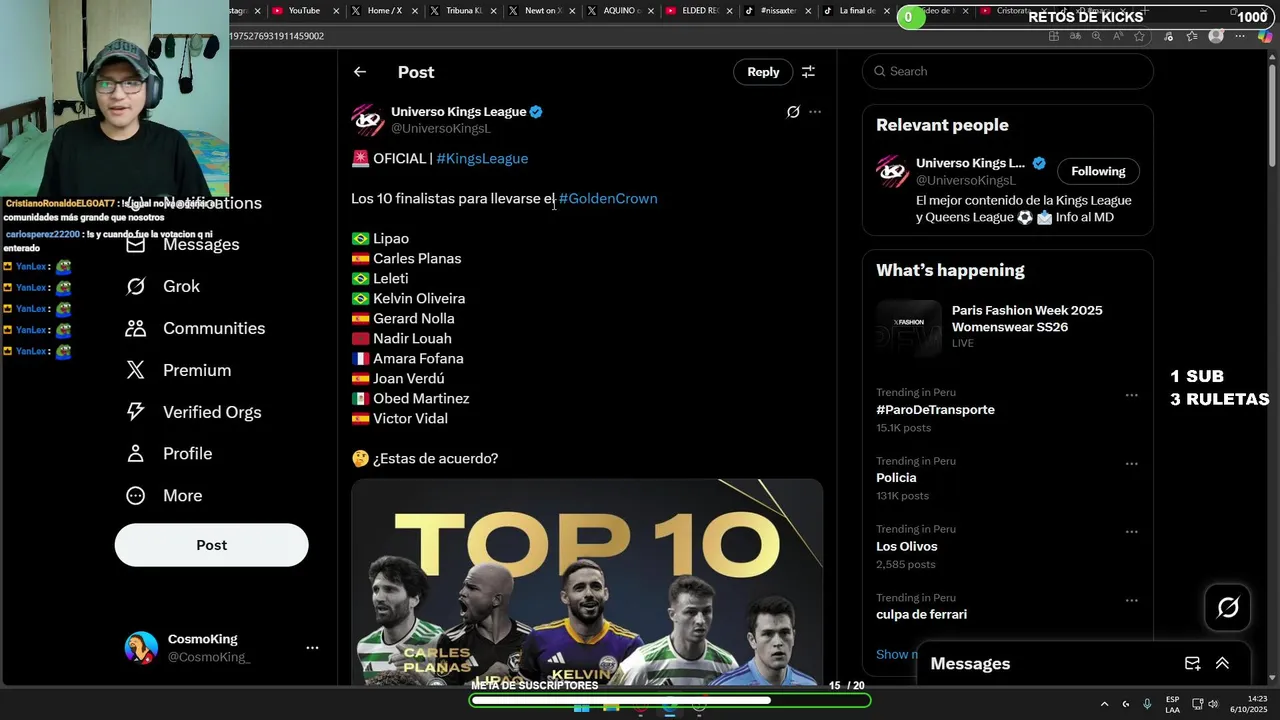Open Profile in the left navigation
Image resolution: width=1280 pixels, height=720 pixels.
tap(169, 453)
